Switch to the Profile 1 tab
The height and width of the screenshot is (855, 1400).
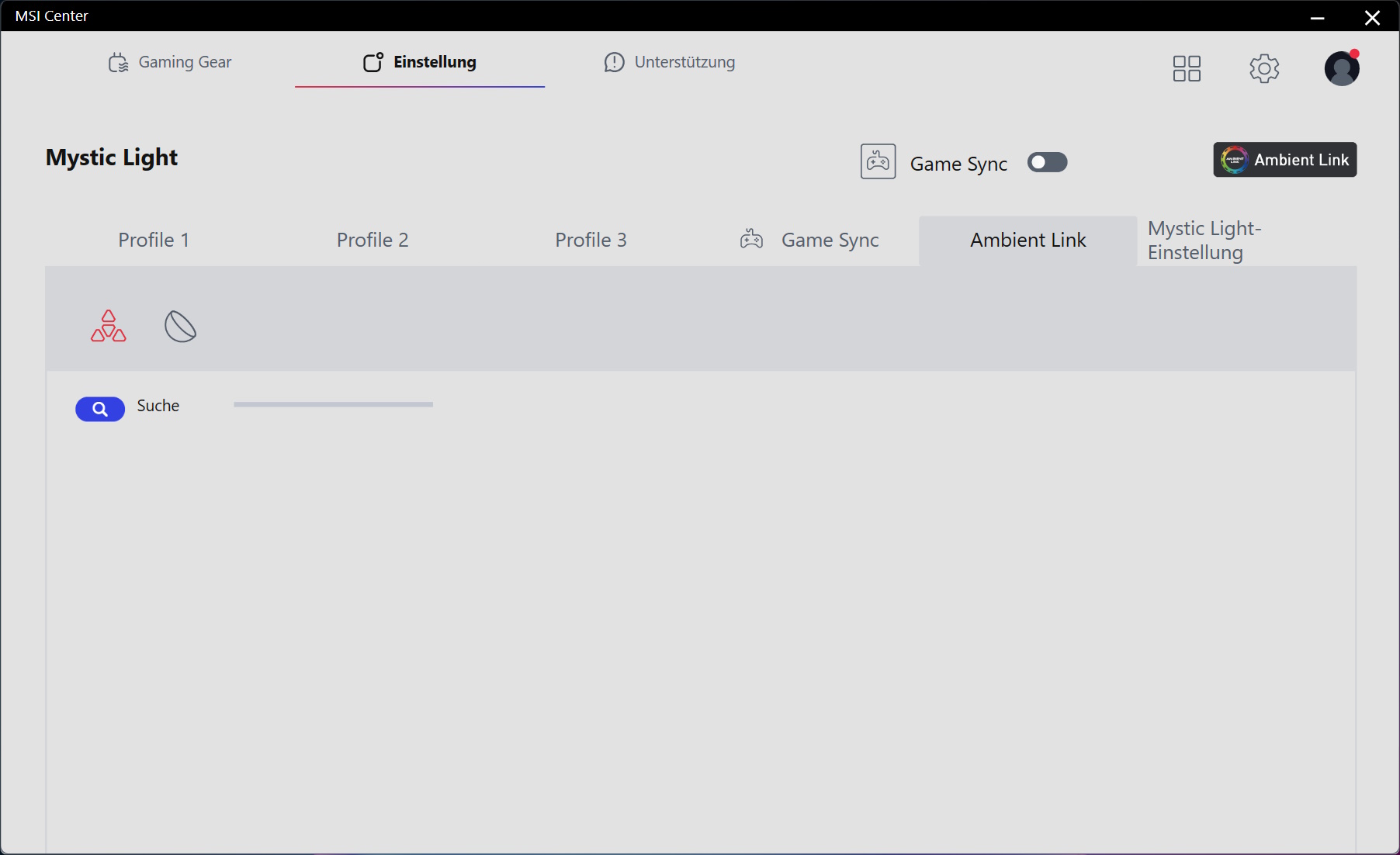point(154,241)
